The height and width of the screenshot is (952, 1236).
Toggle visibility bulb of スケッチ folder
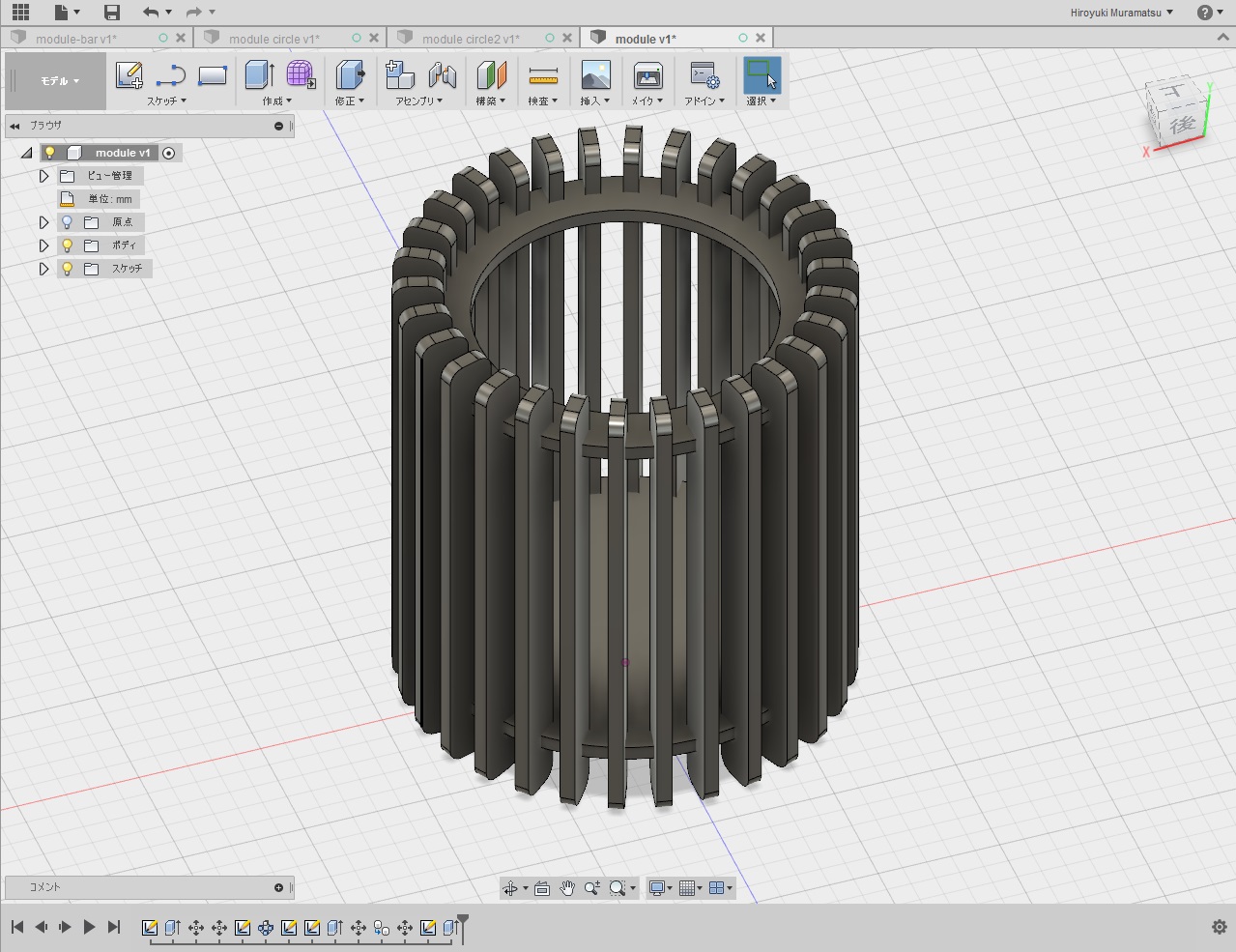coord(67,269)
